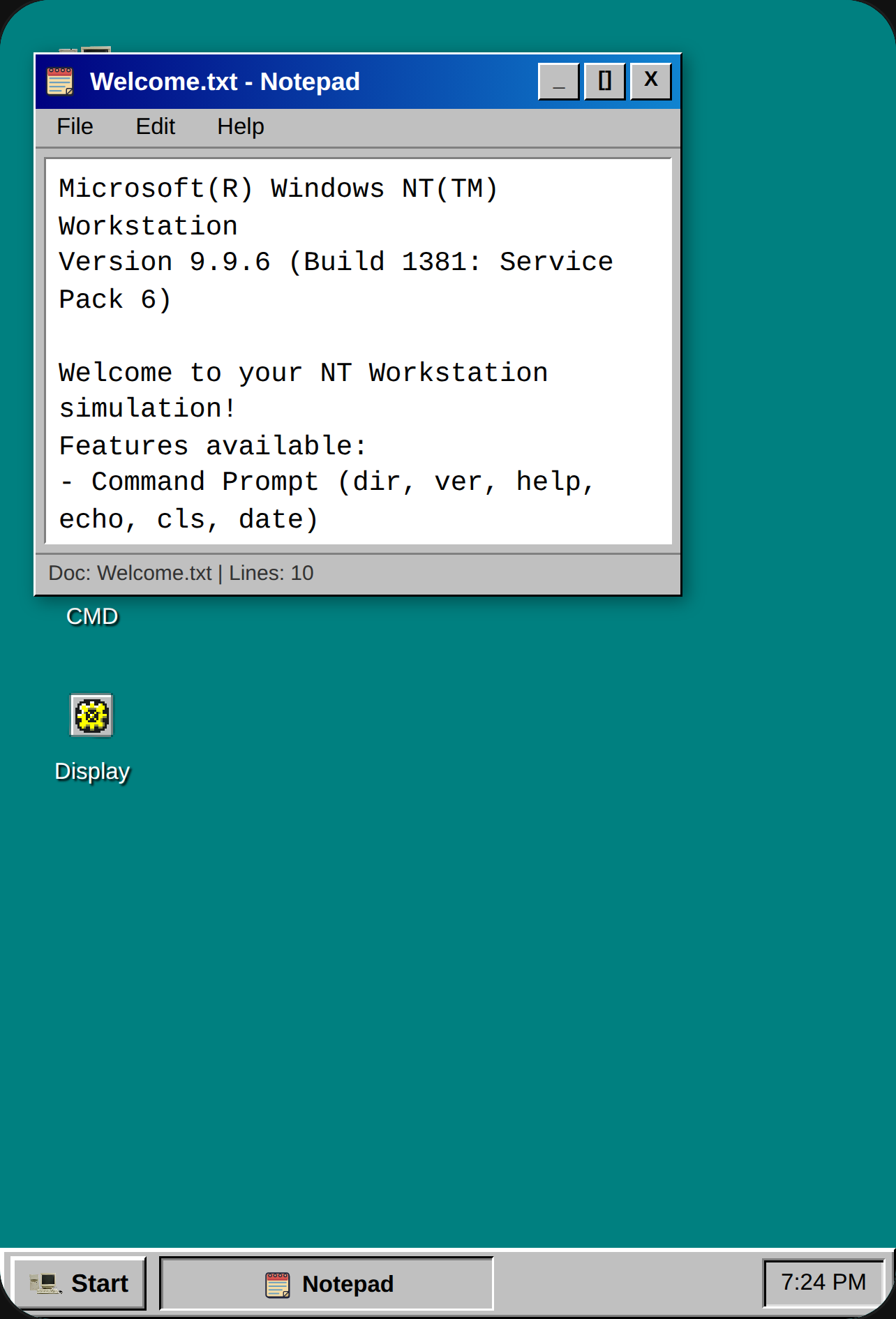Open the Display desktop icon
Screen dimensions: 896x1319
point(91,715)
